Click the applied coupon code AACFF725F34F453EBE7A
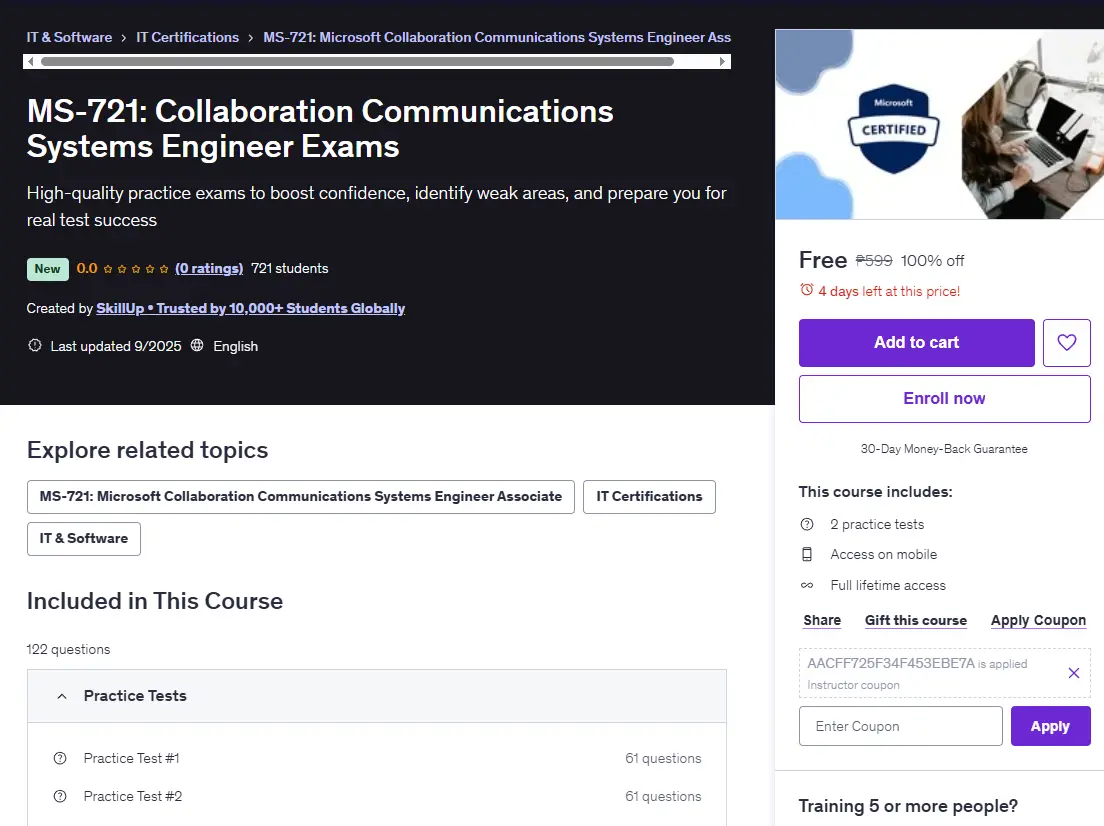 891,663
